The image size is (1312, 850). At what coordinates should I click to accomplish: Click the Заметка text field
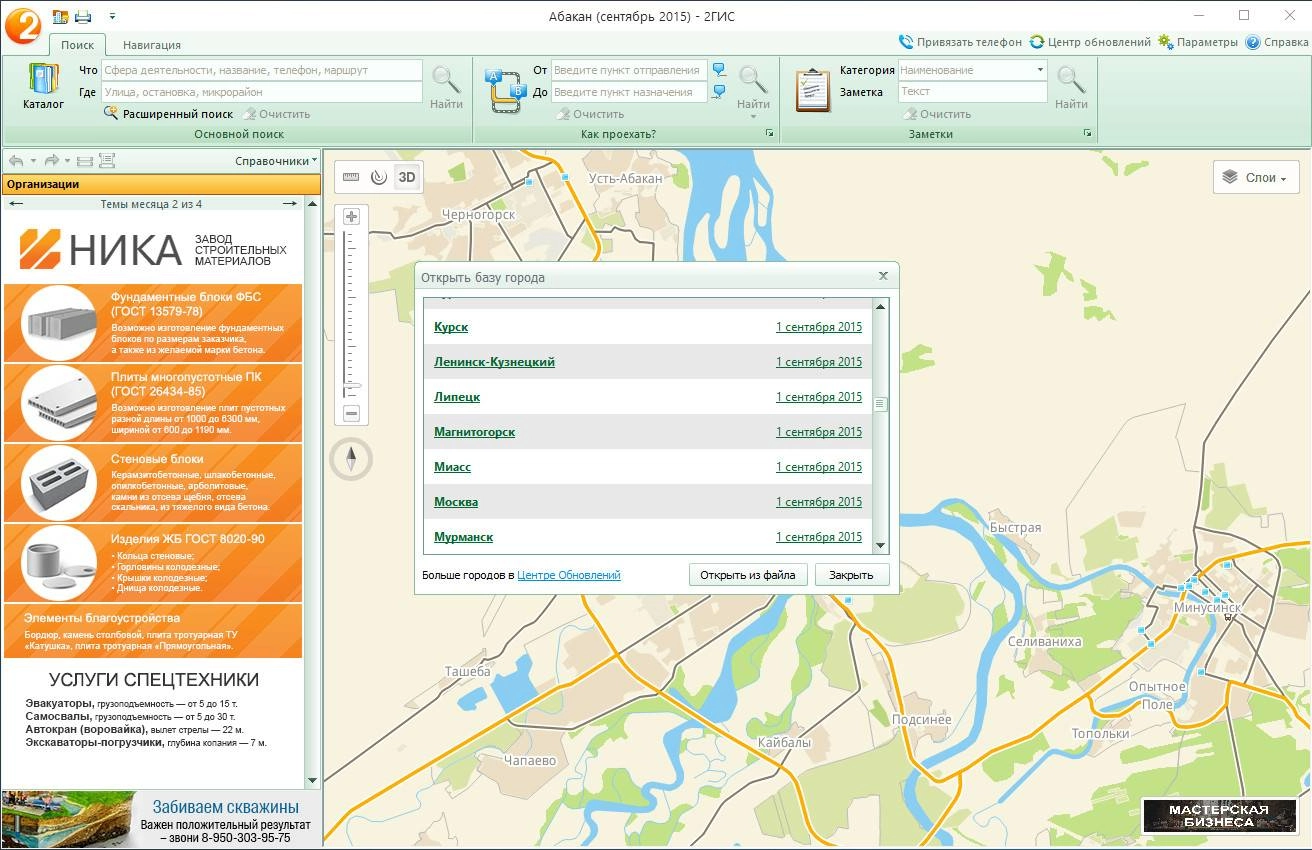(x=973, y=92)
